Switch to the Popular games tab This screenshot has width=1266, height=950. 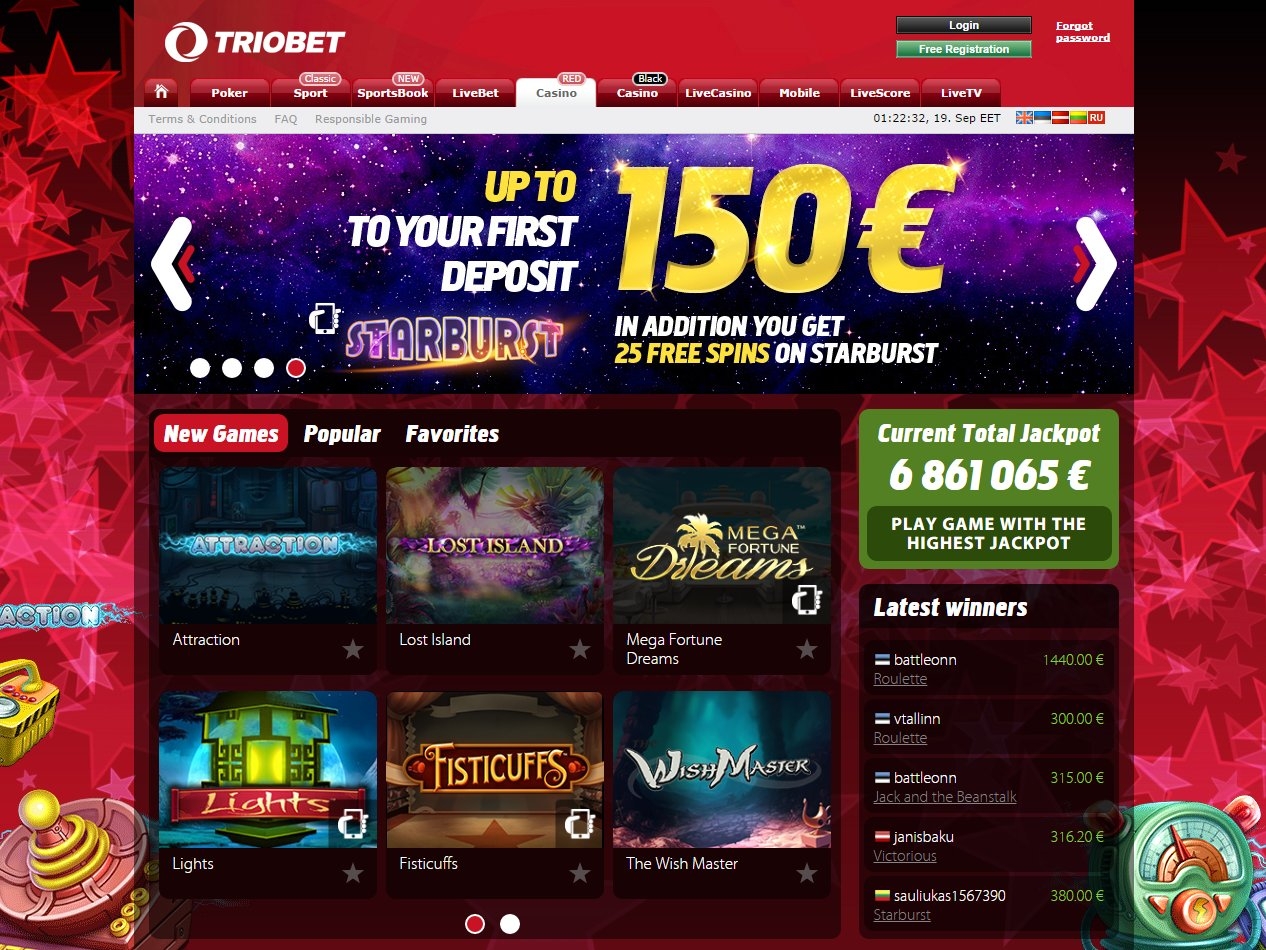[342, 434]
